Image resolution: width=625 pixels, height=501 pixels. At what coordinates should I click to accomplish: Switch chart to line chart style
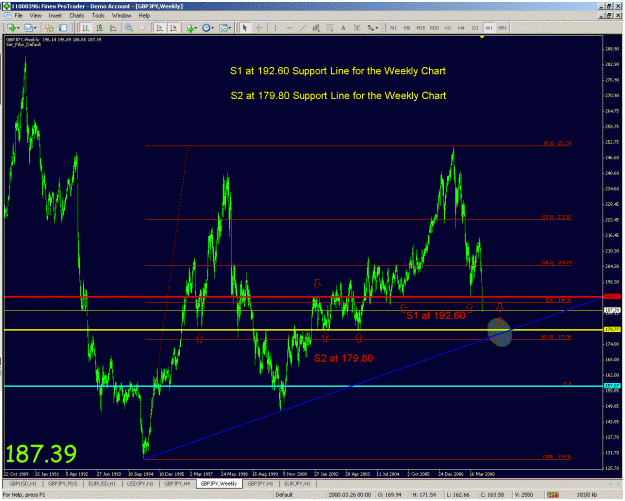pyautogui.click(x=113, y=28)
